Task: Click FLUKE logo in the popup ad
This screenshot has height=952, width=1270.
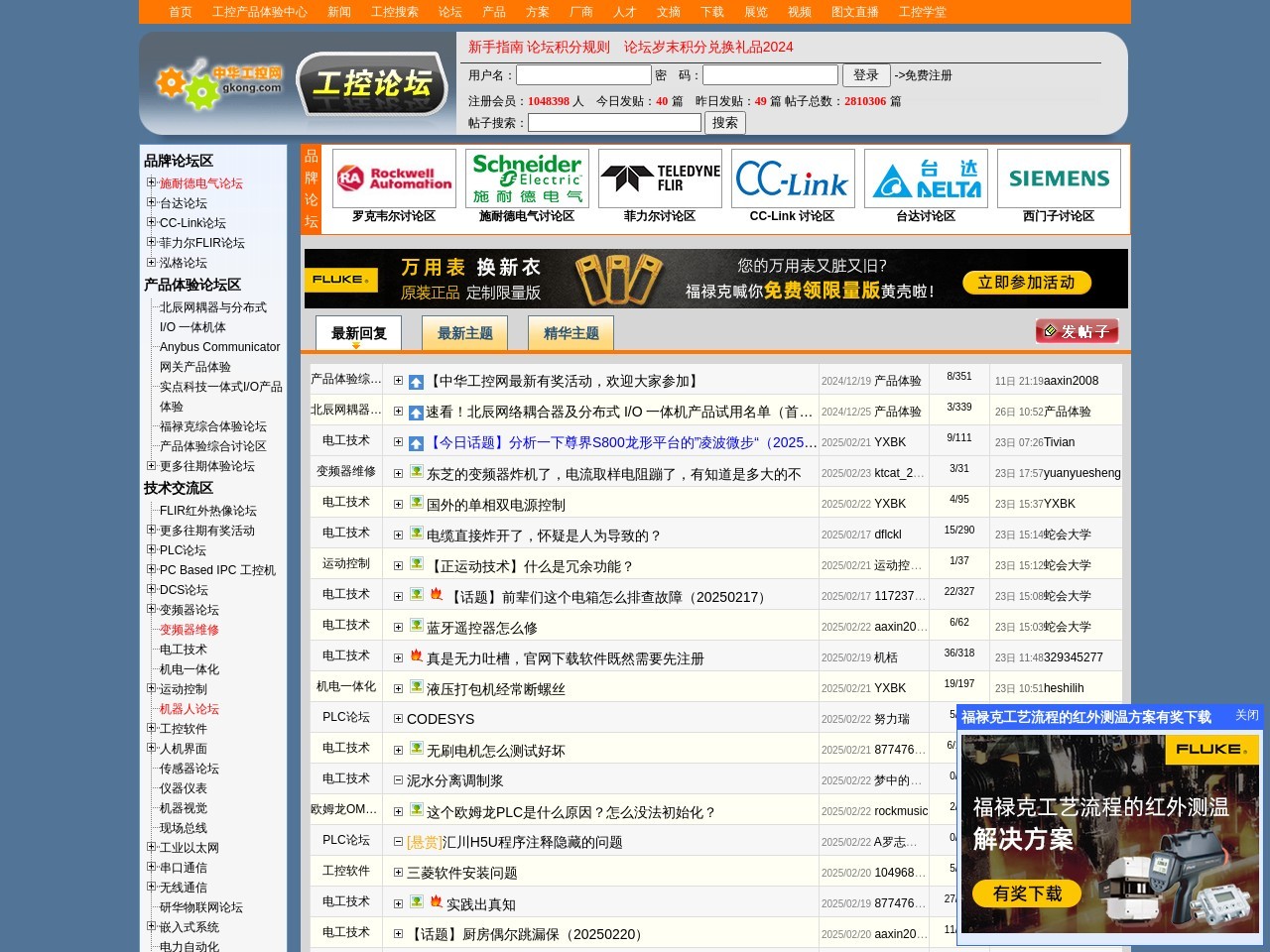Action: [1211, 750]
